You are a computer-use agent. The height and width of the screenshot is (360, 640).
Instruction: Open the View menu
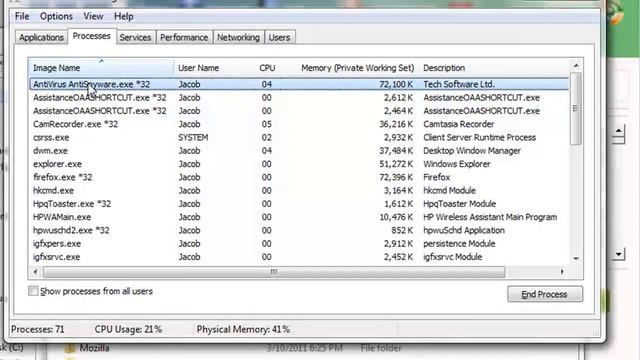[x=93, y=16]
